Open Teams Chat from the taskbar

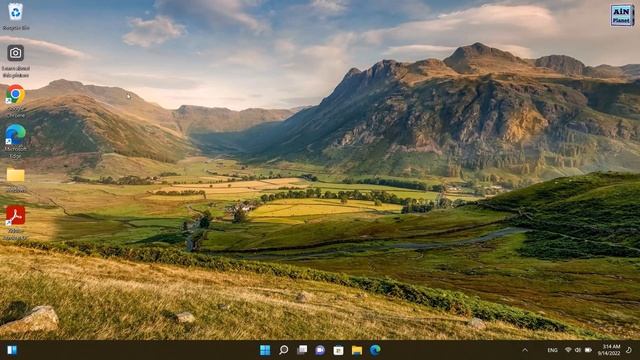pyautogui.click(x=320, y=350)
